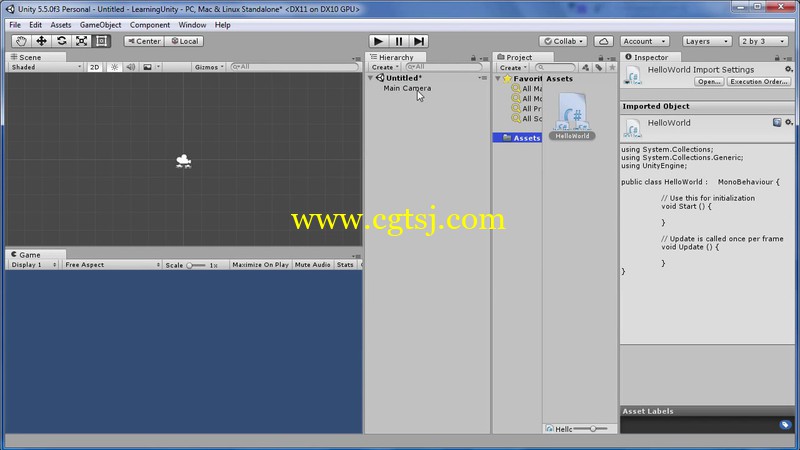Screen dimensions: 800x450
Task: Select Main Camera in Hierarchy
Action: pos(407,88)
